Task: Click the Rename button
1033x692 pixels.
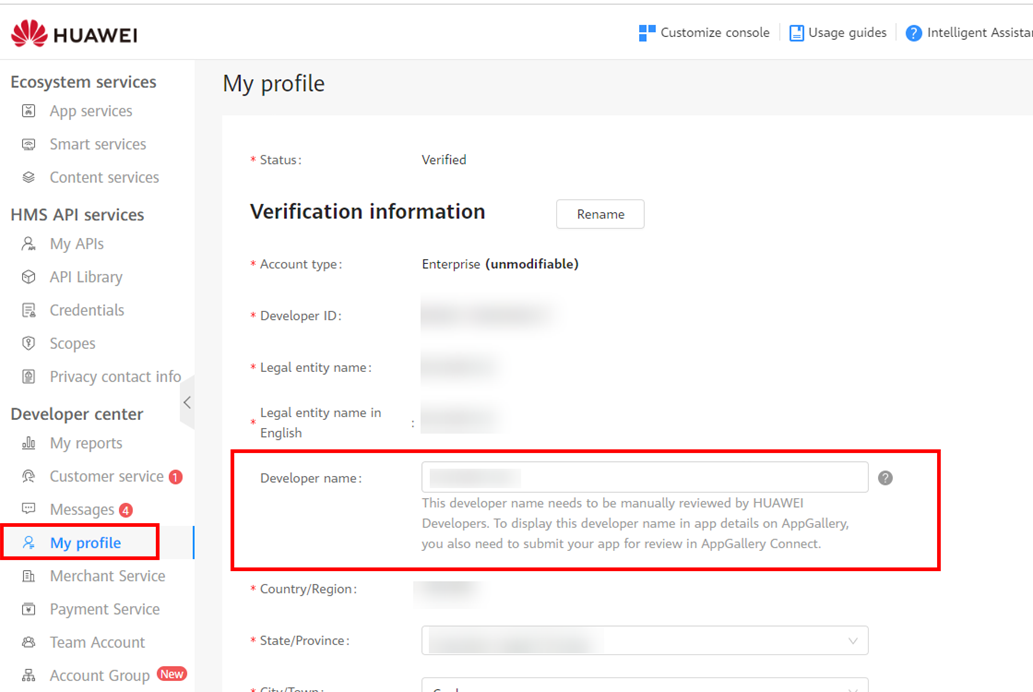Action: 600,214
